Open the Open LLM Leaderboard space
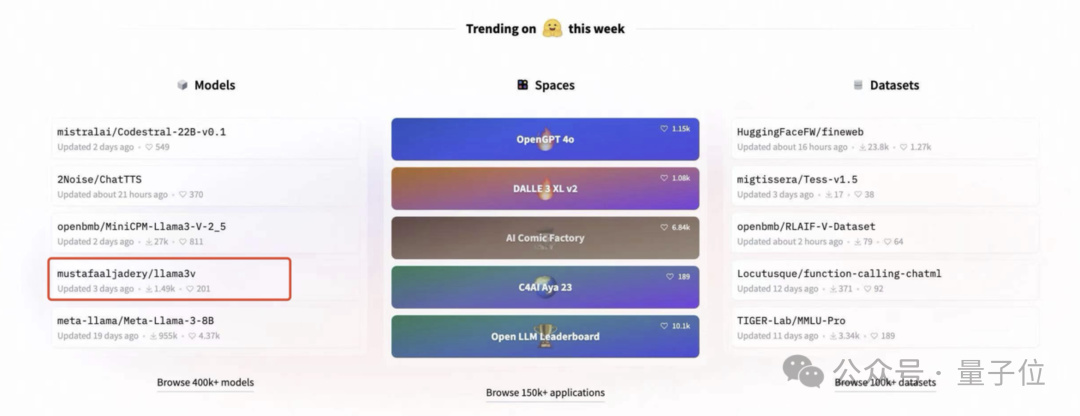 coord(545,336)
